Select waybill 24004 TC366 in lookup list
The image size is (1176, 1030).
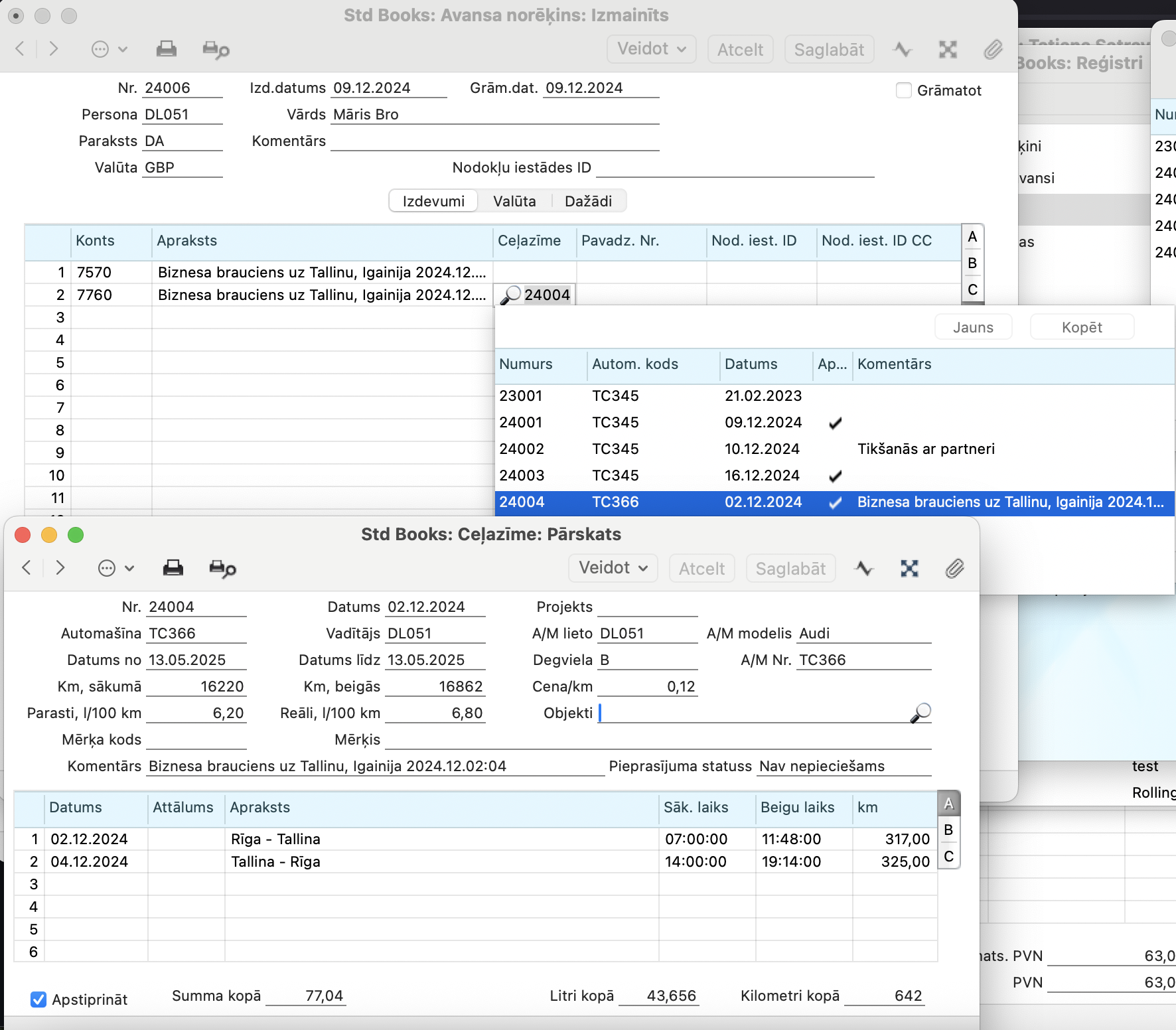[835, 502]
